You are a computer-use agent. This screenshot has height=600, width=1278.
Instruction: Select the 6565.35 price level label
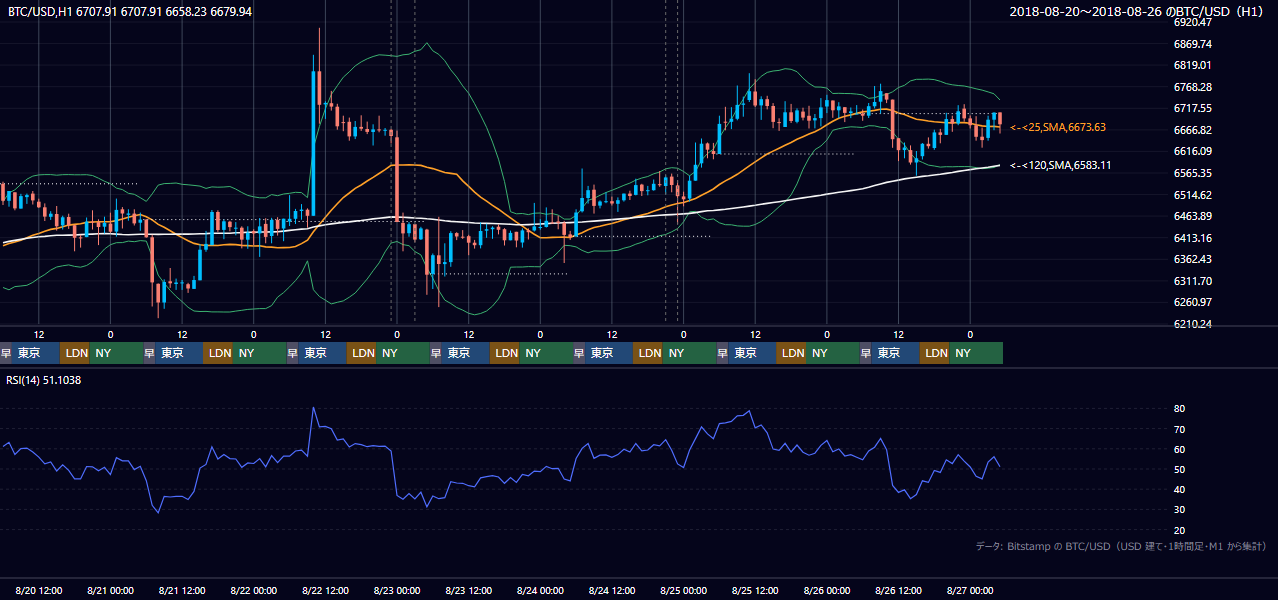pyautogui.click(x=1193, y=173)
